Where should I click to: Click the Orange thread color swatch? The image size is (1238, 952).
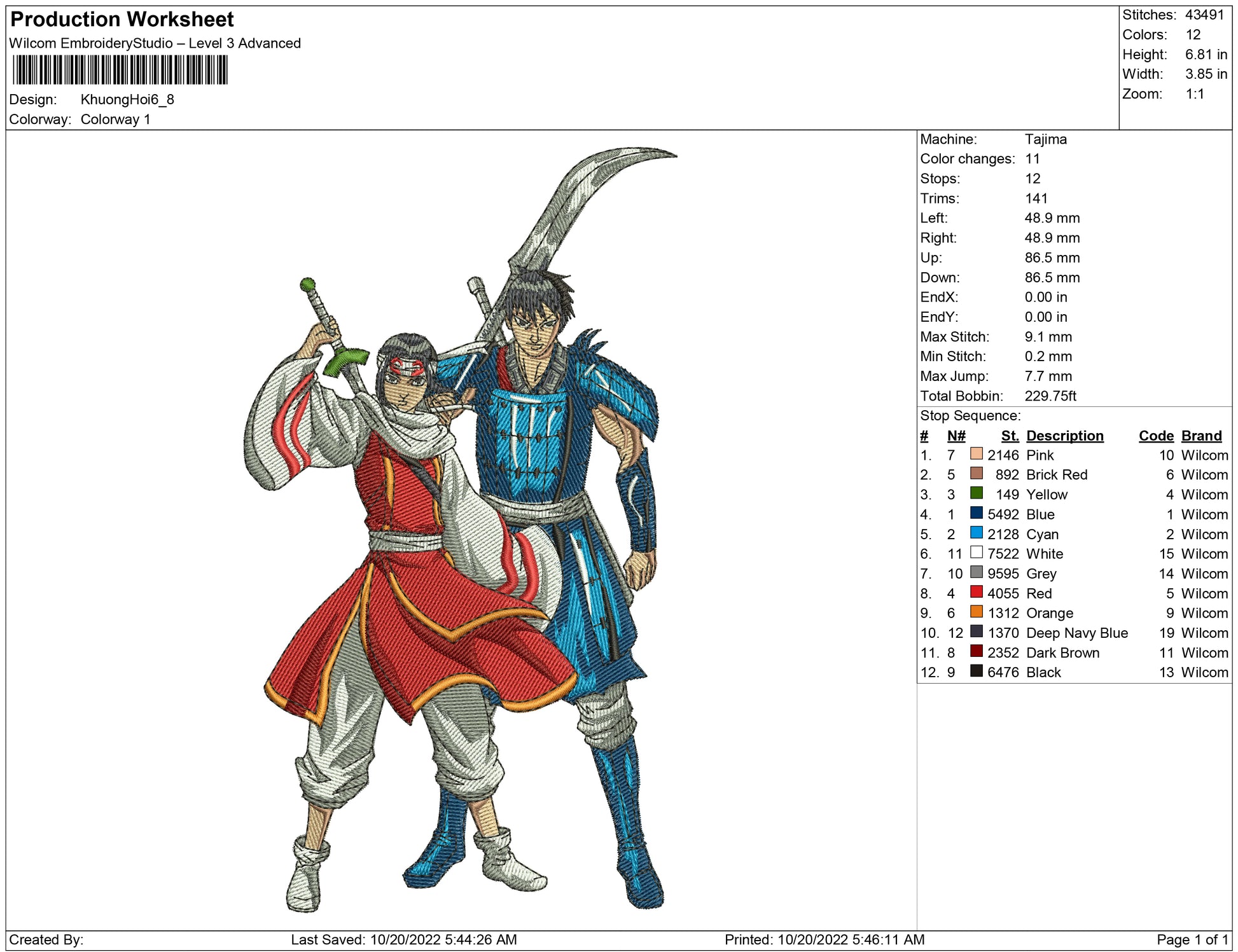click(x=976, y=612)
